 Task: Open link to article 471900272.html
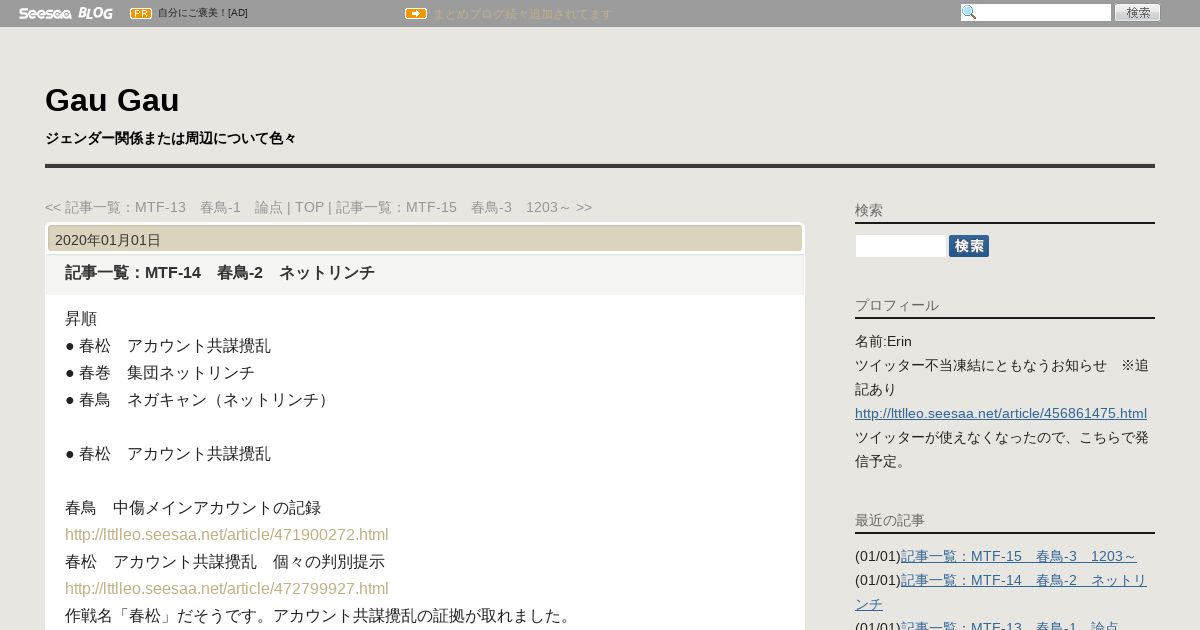pyautogui.click(x=227, y=535)
